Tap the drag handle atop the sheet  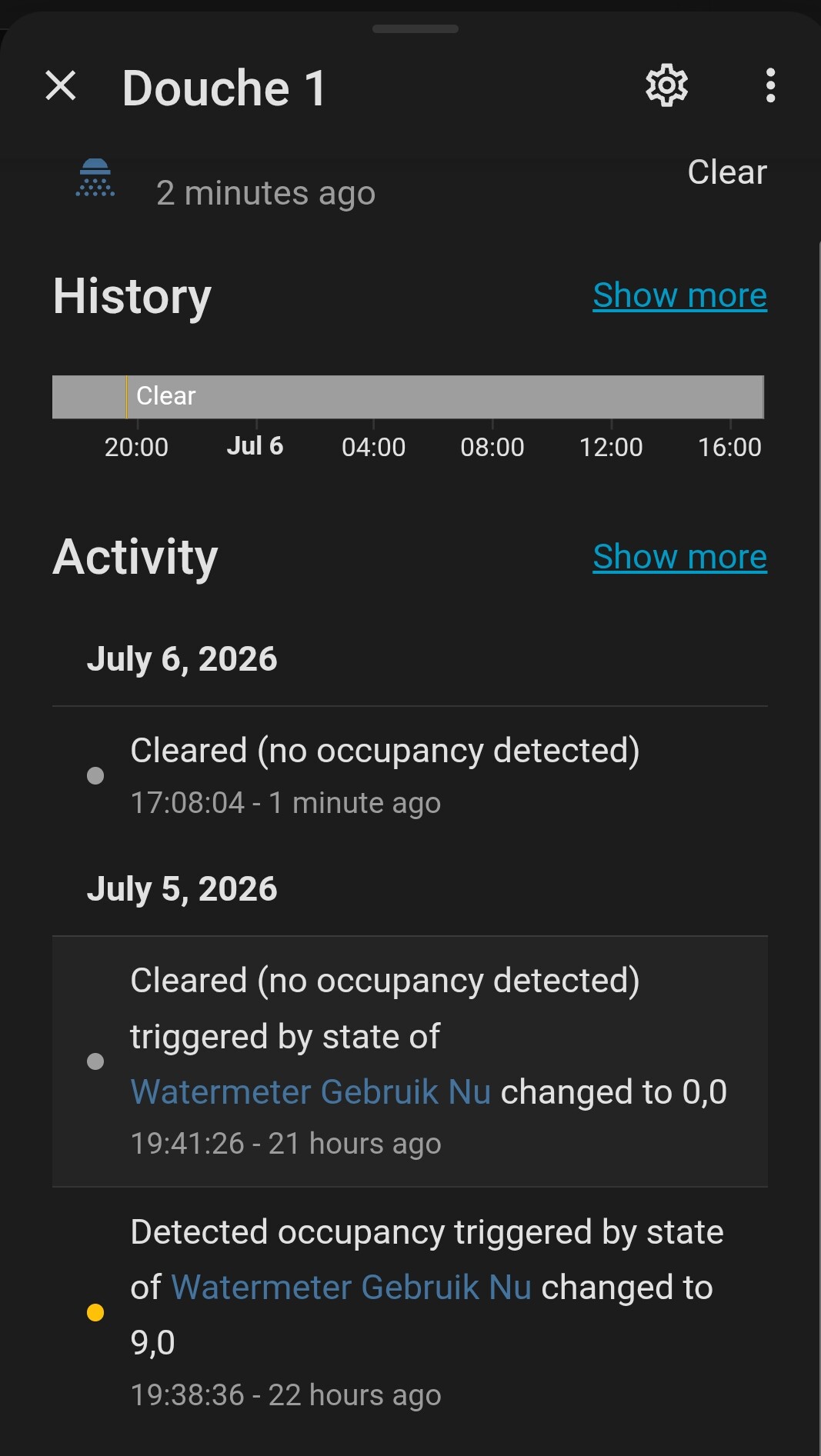click(x=416, y=29)
